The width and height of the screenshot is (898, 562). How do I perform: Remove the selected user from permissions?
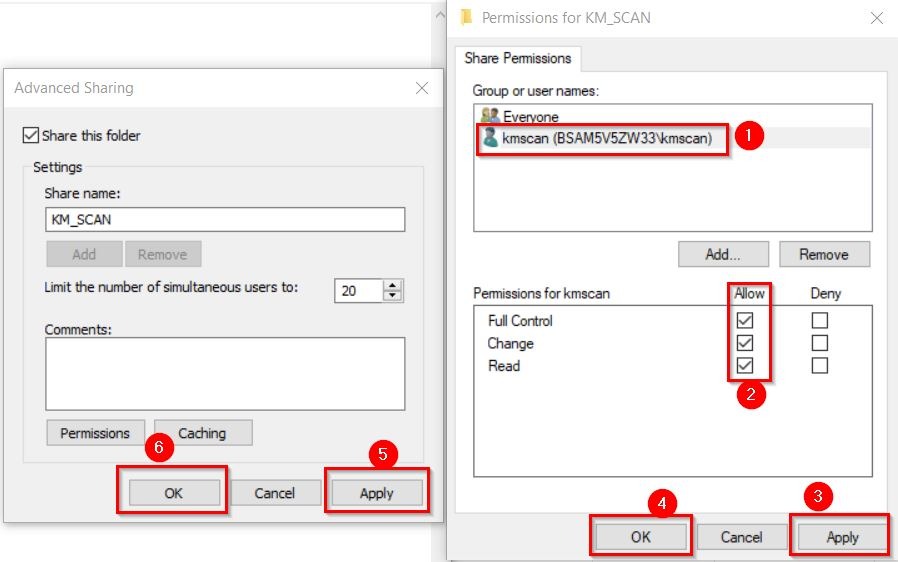point(824,254)
